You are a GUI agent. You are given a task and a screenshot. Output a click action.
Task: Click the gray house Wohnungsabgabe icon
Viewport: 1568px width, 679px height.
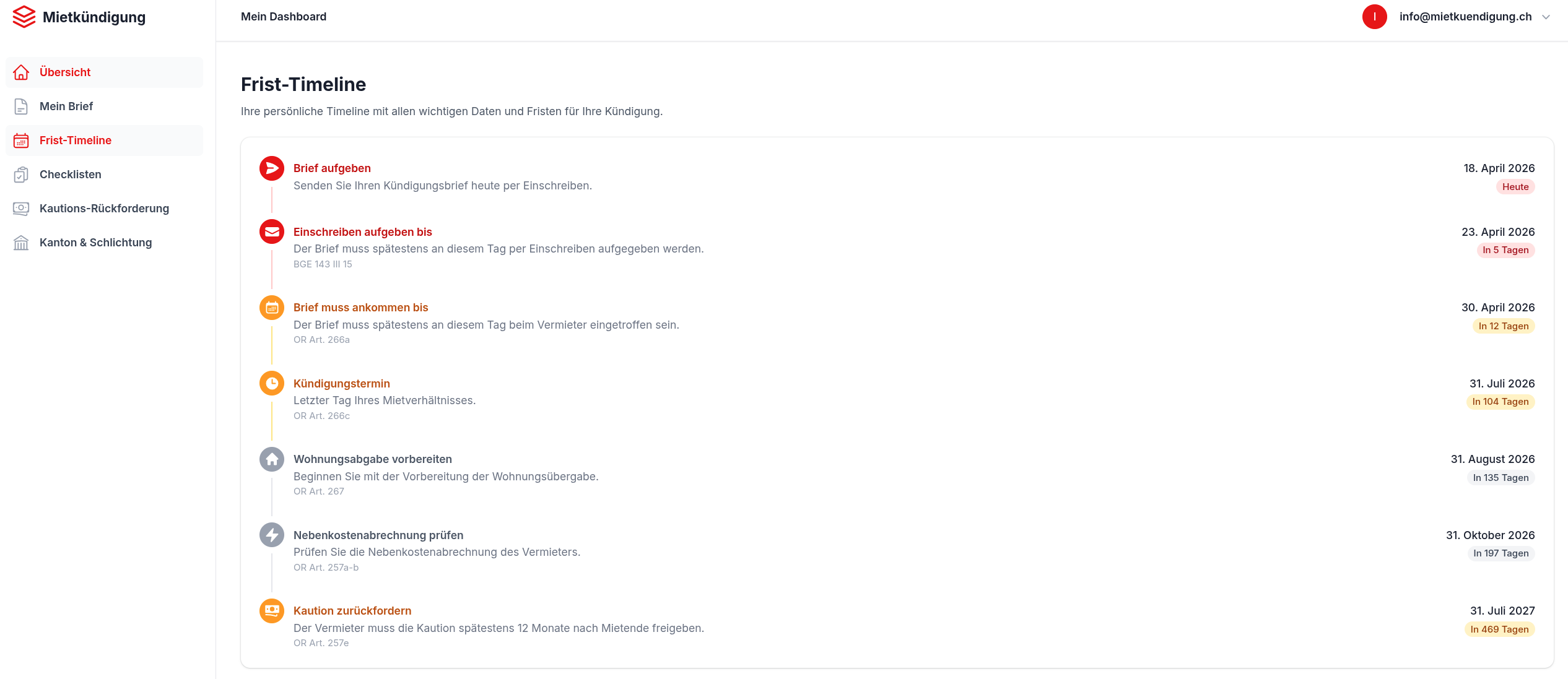click(271, 459)
